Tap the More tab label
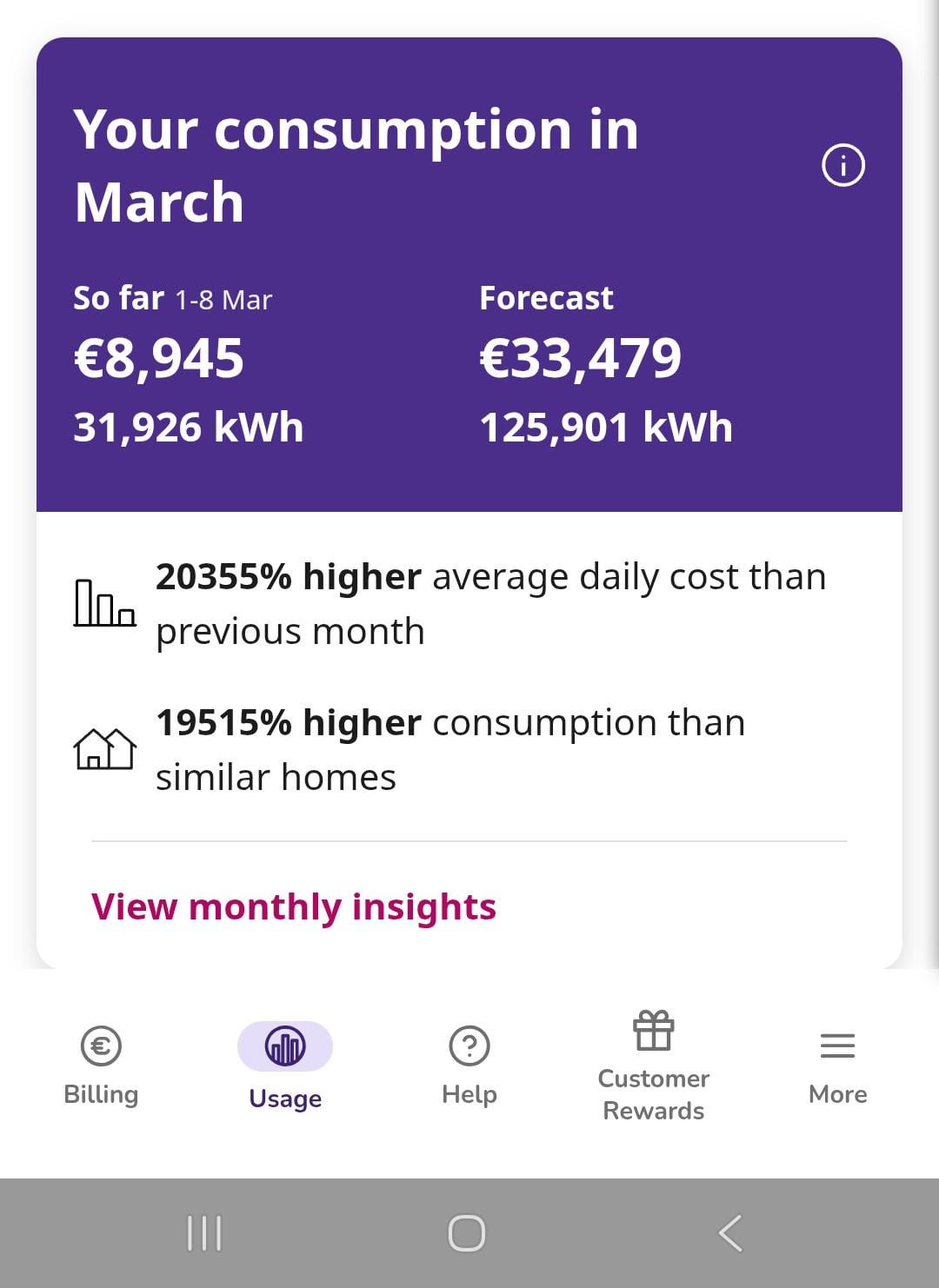The height and width of the screenshot is (1288, 939). (837, 1094)
